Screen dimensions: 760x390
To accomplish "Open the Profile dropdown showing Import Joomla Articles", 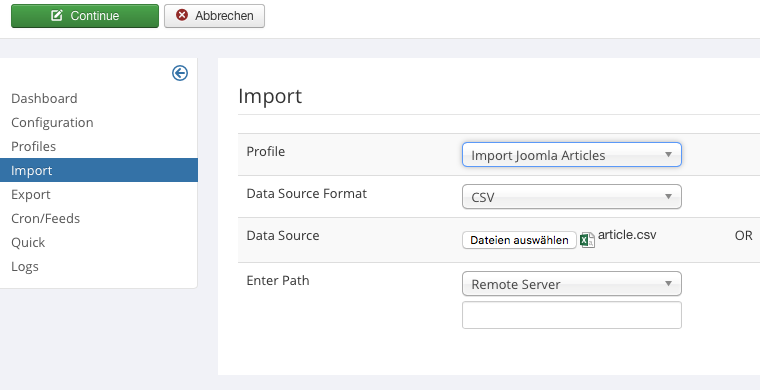I will click(x=572, y=155).
